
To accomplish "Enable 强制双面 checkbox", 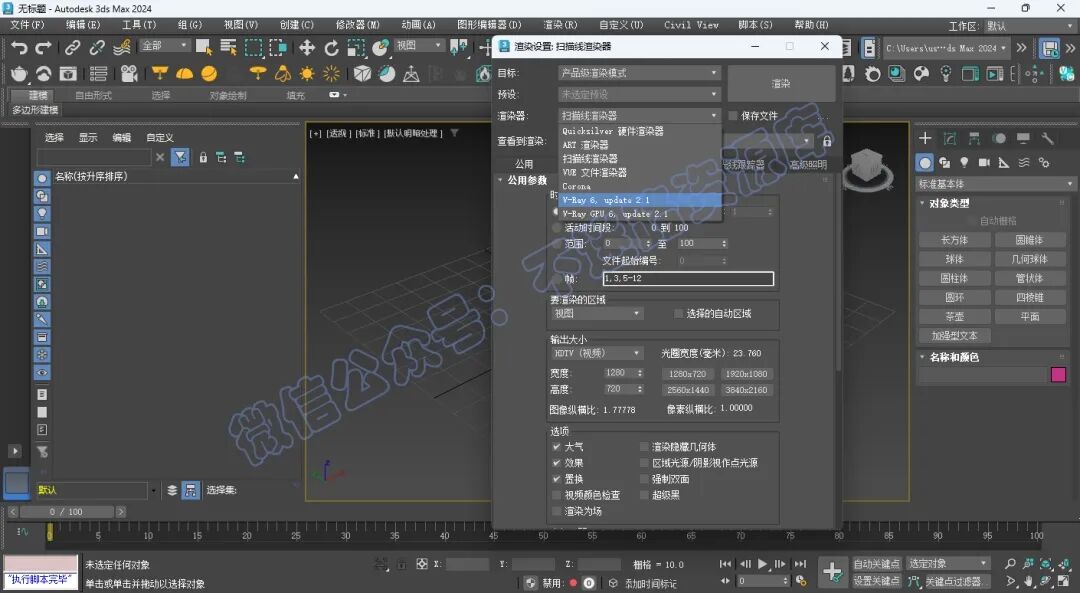I will (645, 479).
